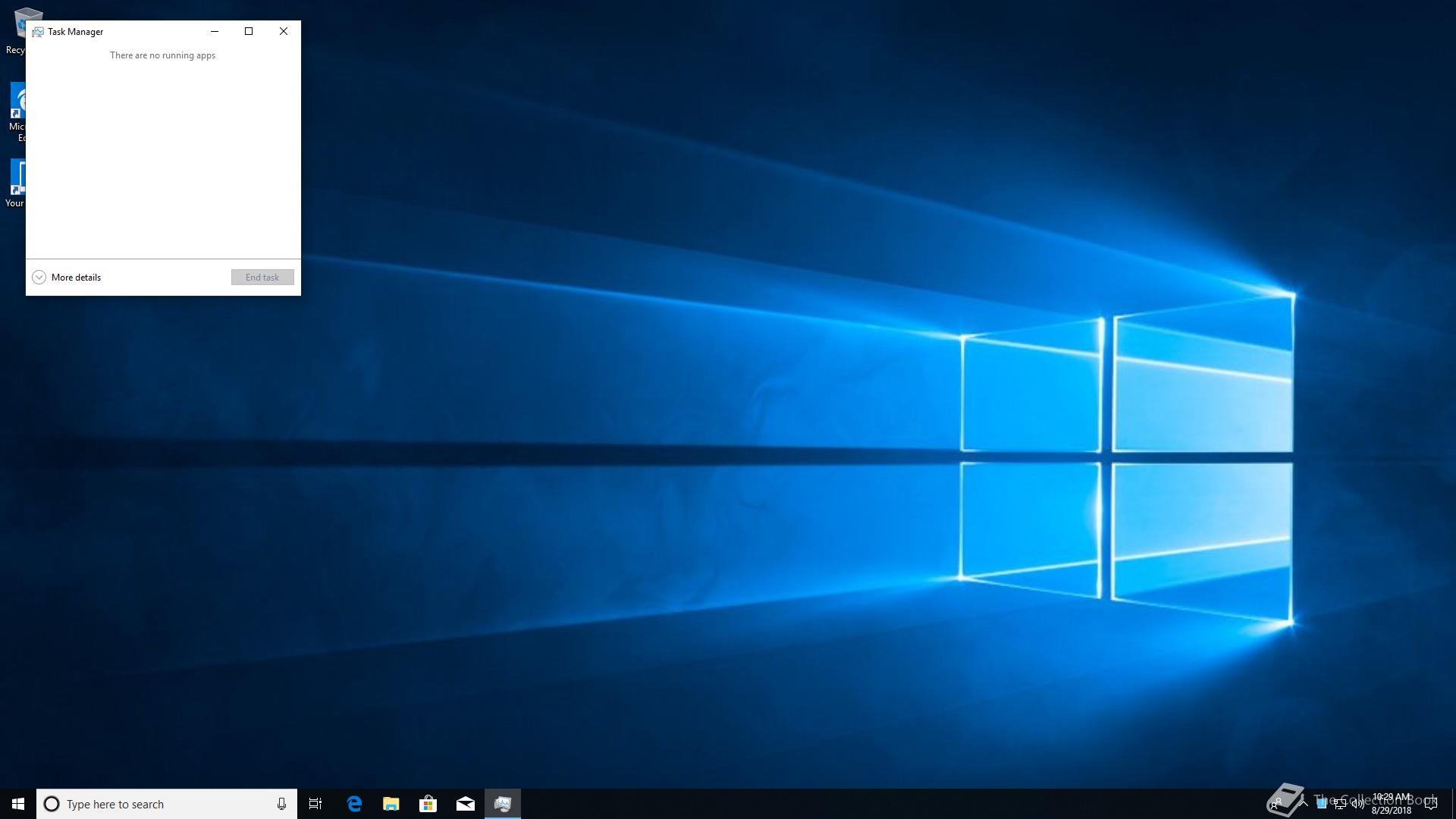
Task: Show hidden system tray icons
Action: 1304,802
